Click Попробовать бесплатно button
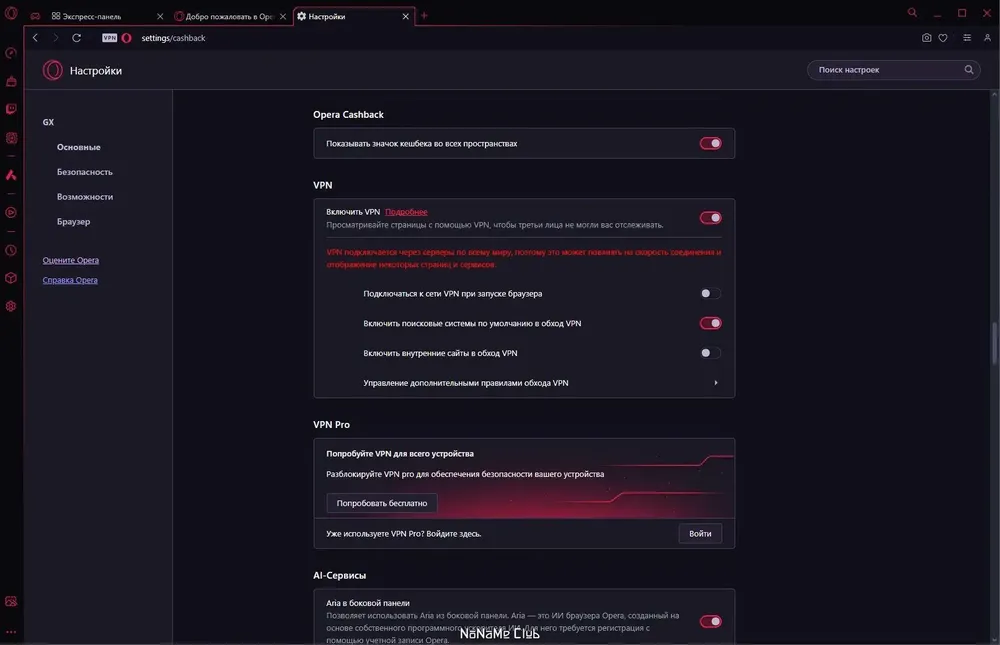The height and width of the screenshot is (645, 1000). (x=382, y=503)
